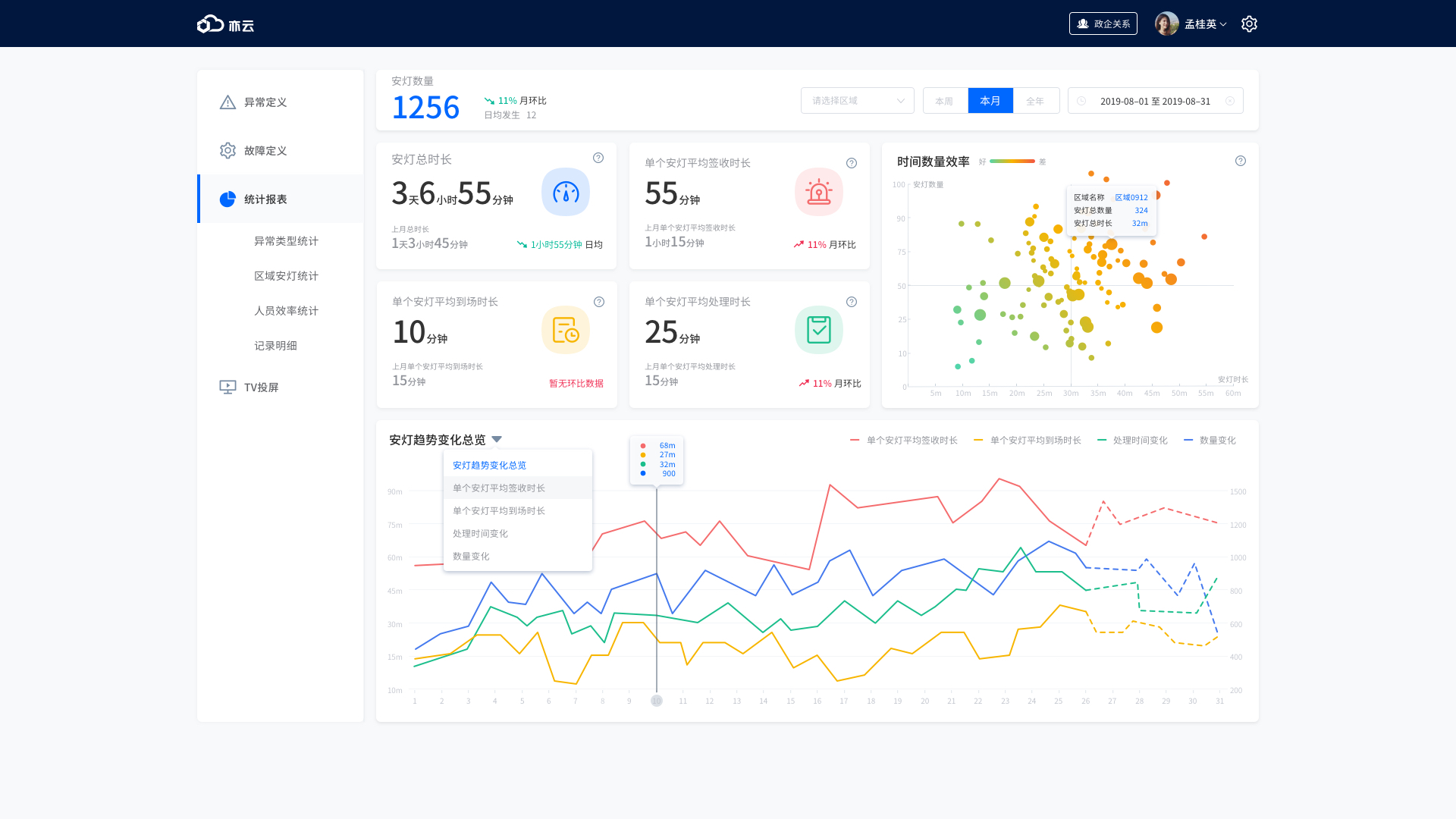Collapse 安灯趋势变化总览 dropdown arrow
This screenshot has height=819, width=1456.
coord(497,440)
